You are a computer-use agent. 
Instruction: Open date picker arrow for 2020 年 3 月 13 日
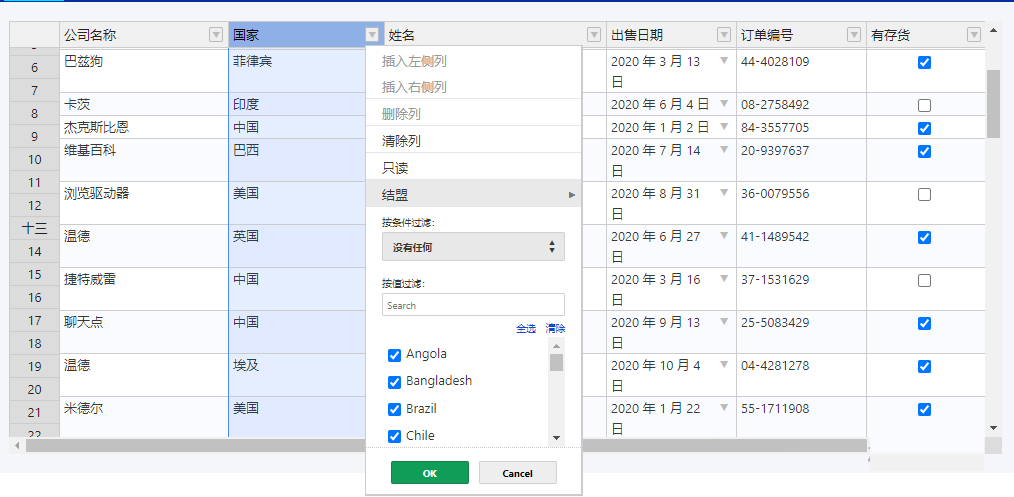[x=724, y=61]
